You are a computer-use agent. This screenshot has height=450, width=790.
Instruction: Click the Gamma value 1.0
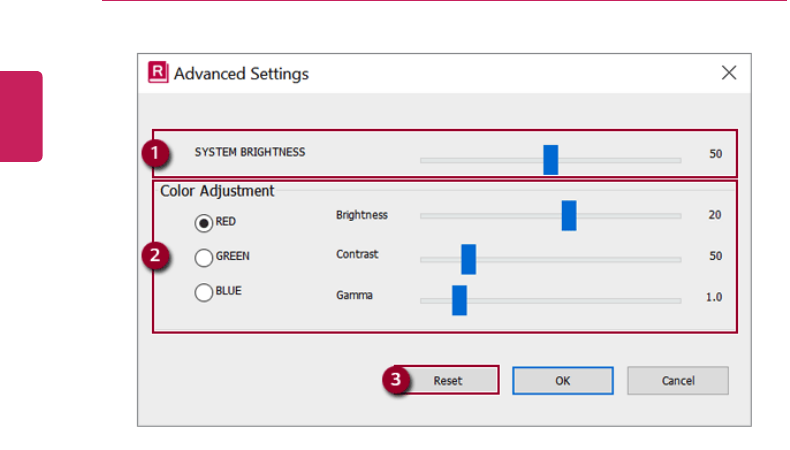tap(713, 297)
